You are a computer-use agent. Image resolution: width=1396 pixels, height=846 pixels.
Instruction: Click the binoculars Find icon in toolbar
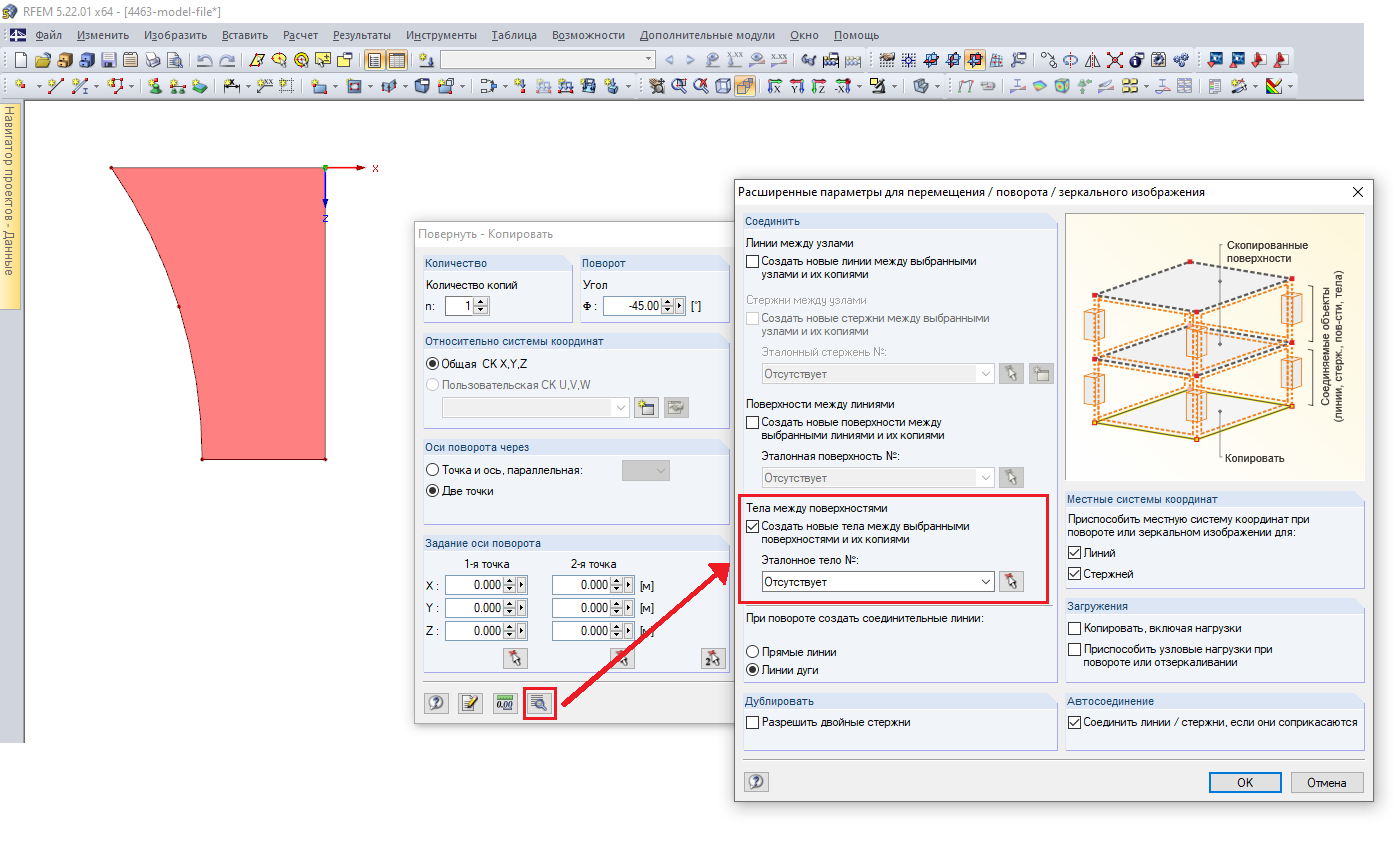click(809, 60)
